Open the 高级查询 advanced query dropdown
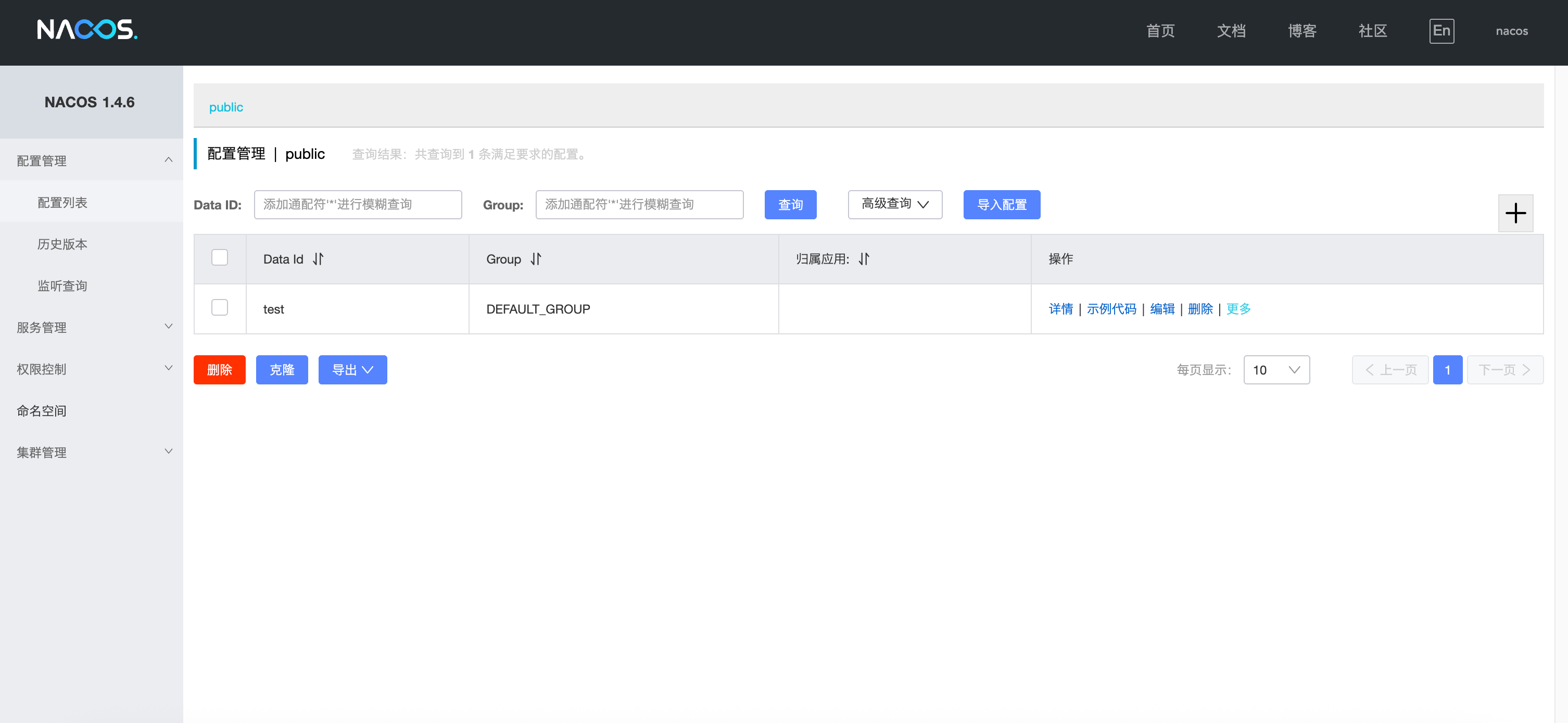The width and height of the screenshot is (1568, 723). (895, 204)
